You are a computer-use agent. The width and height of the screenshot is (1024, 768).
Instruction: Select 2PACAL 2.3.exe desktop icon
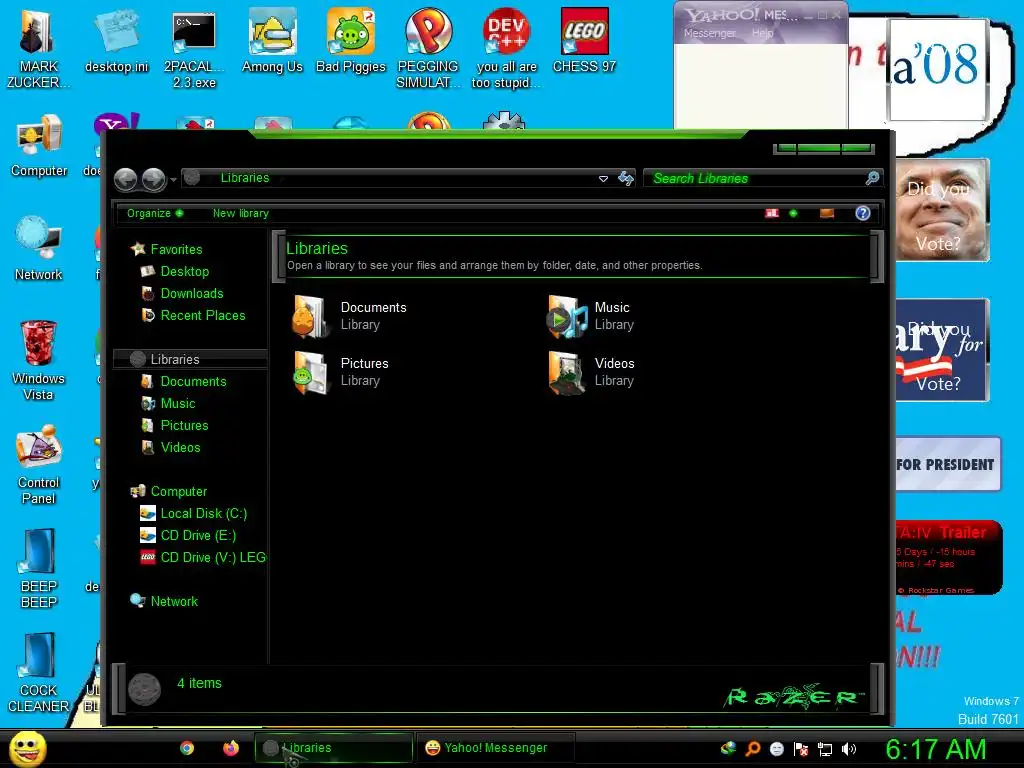tap(194, 48)
